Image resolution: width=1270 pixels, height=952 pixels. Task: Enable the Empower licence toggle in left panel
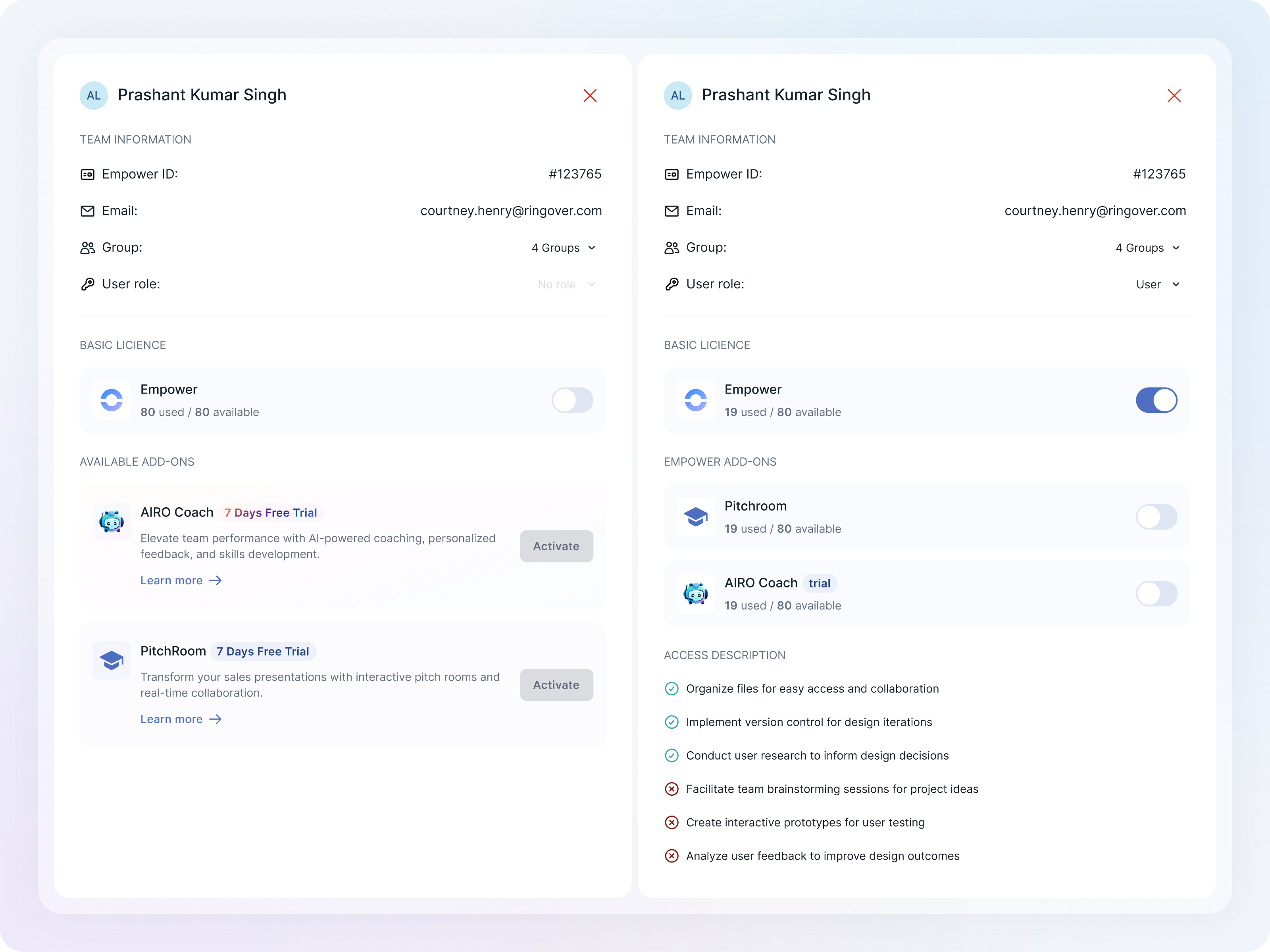coord(572,400)
